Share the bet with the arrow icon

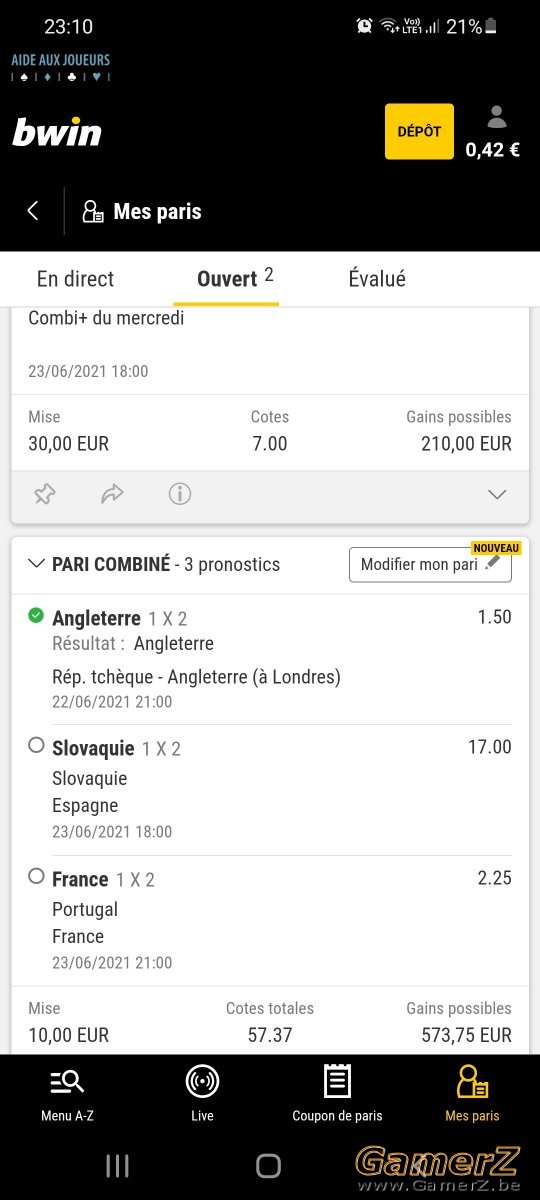point(112,494)
